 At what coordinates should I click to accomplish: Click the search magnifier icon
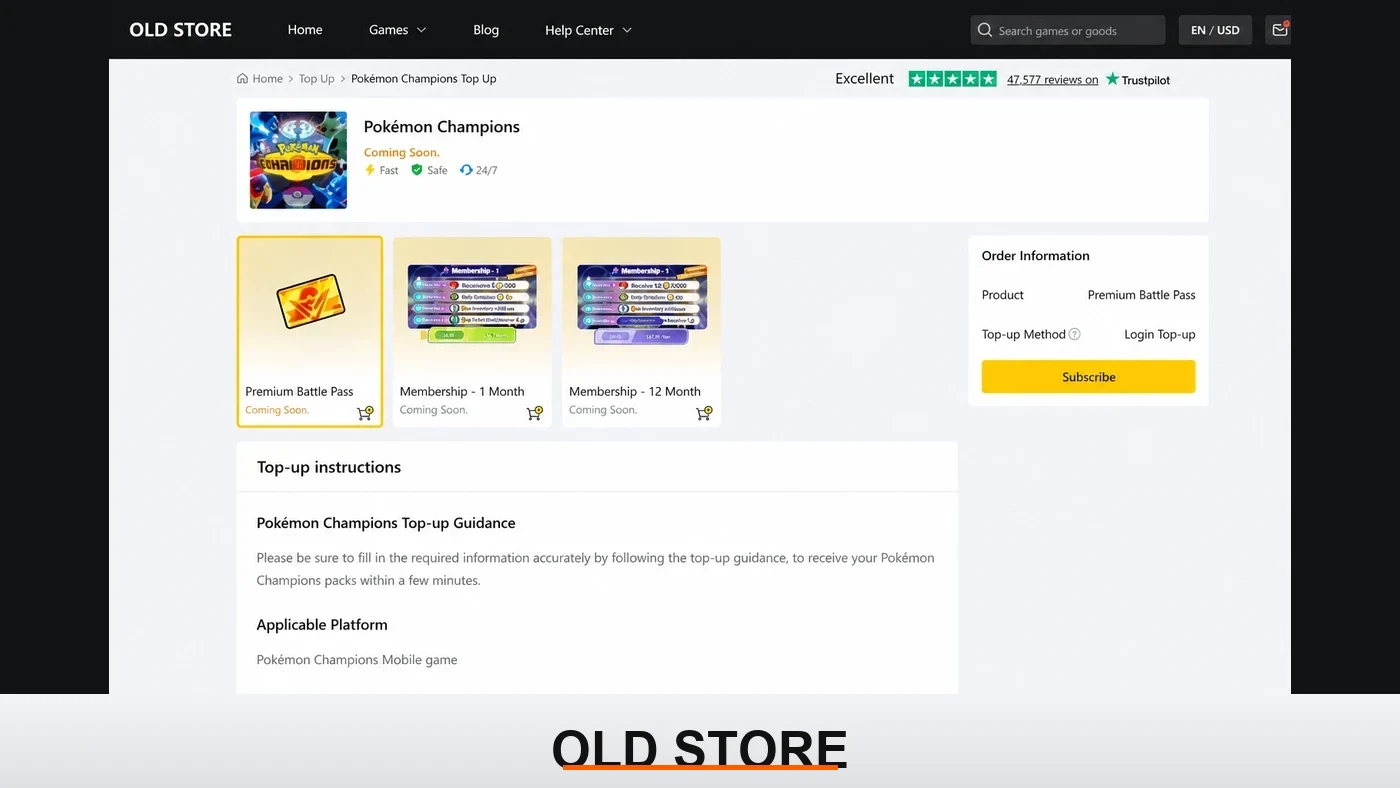(x=985, y=30)
